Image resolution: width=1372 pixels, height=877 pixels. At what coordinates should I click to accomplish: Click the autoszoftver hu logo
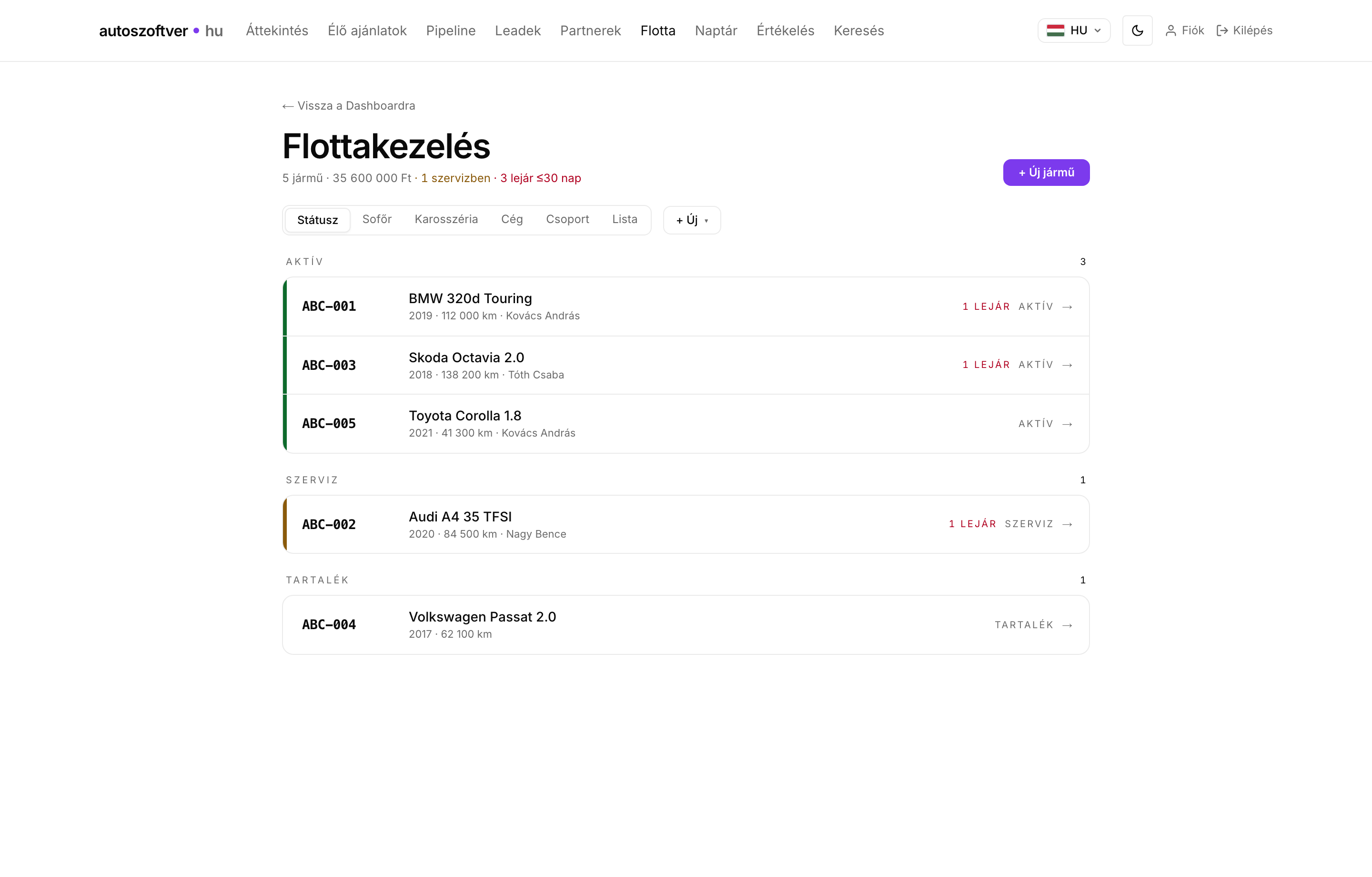(x=161, y=31)
